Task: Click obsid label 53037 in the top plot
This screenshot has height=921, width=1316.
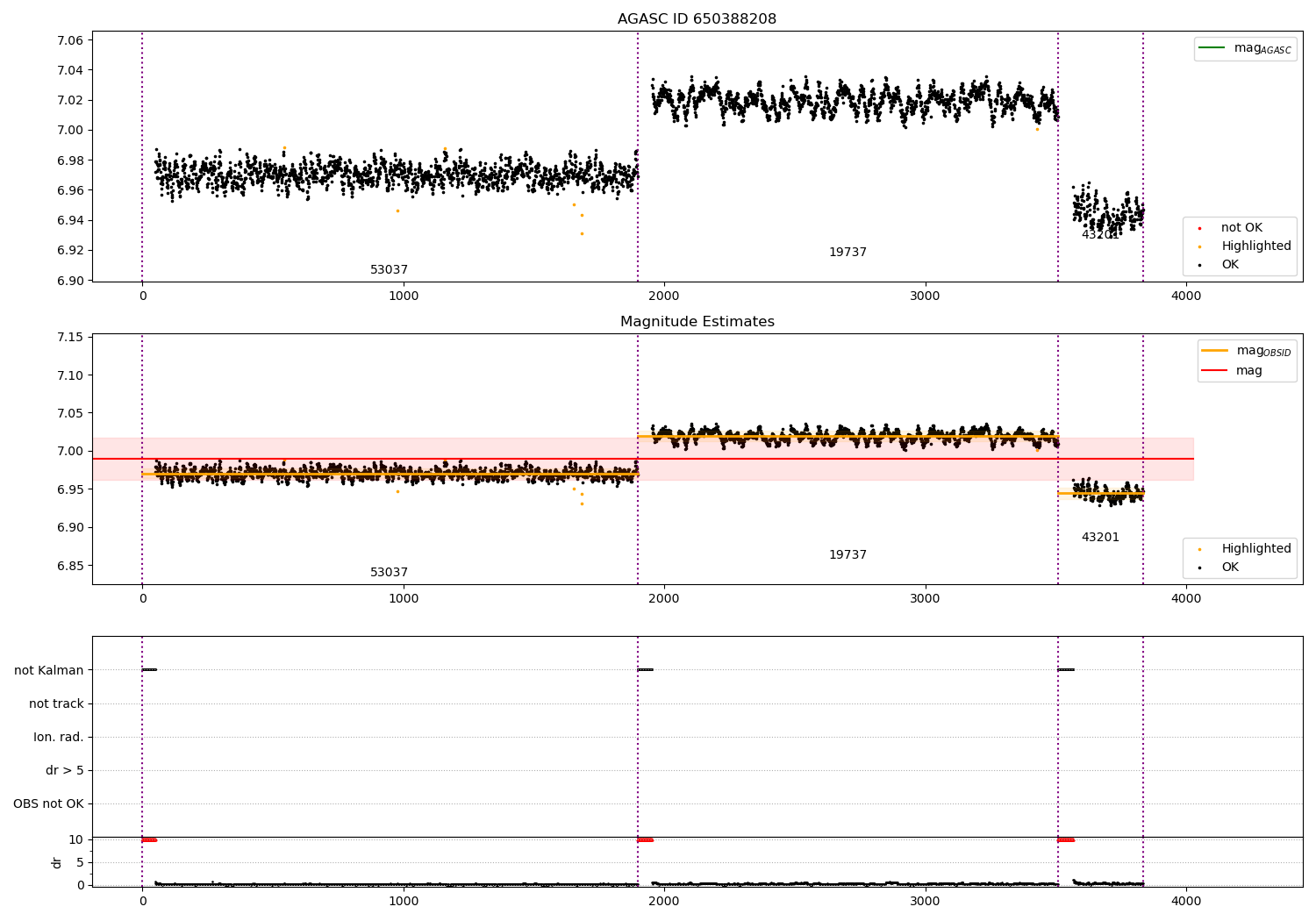Action: tap(389, 270)
